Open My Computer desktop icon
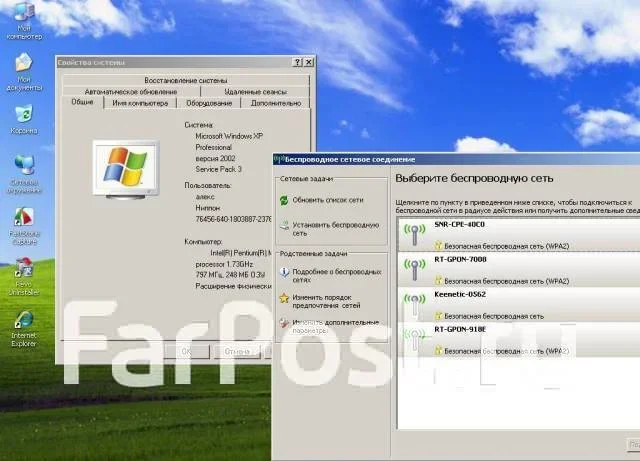640x461 pixels. [24, 20]
